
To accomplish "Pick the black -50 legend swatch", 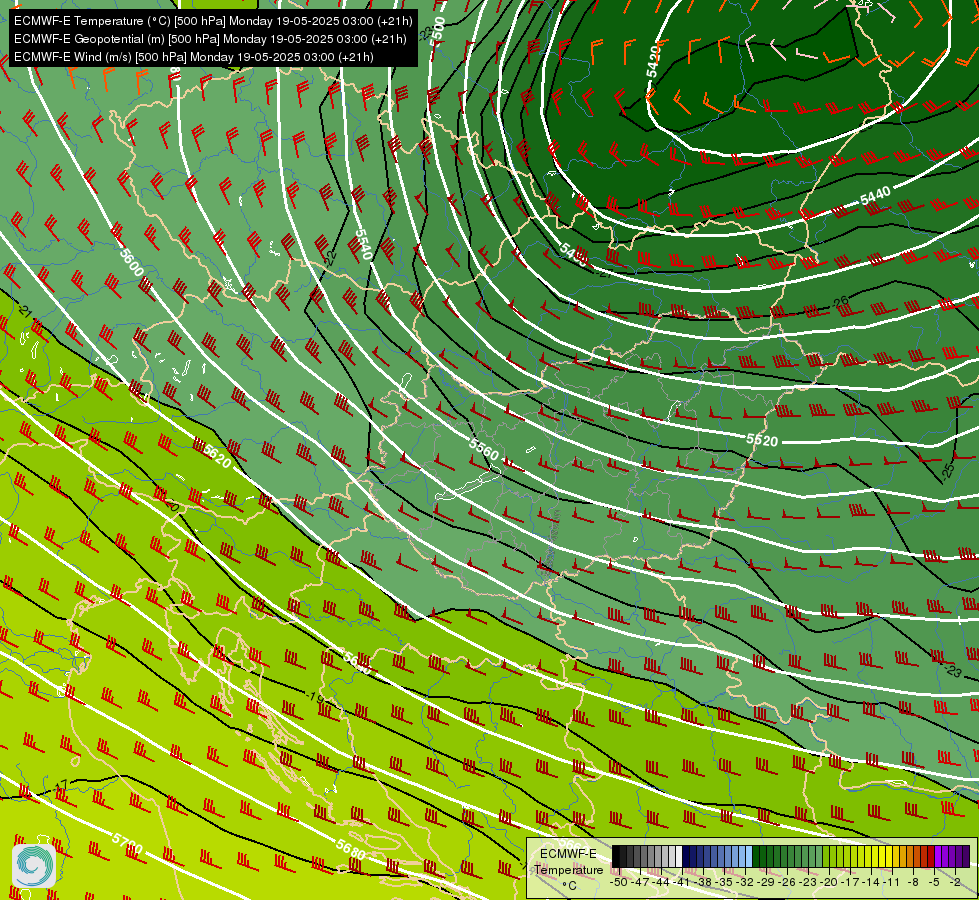I will tap(616, 856).
